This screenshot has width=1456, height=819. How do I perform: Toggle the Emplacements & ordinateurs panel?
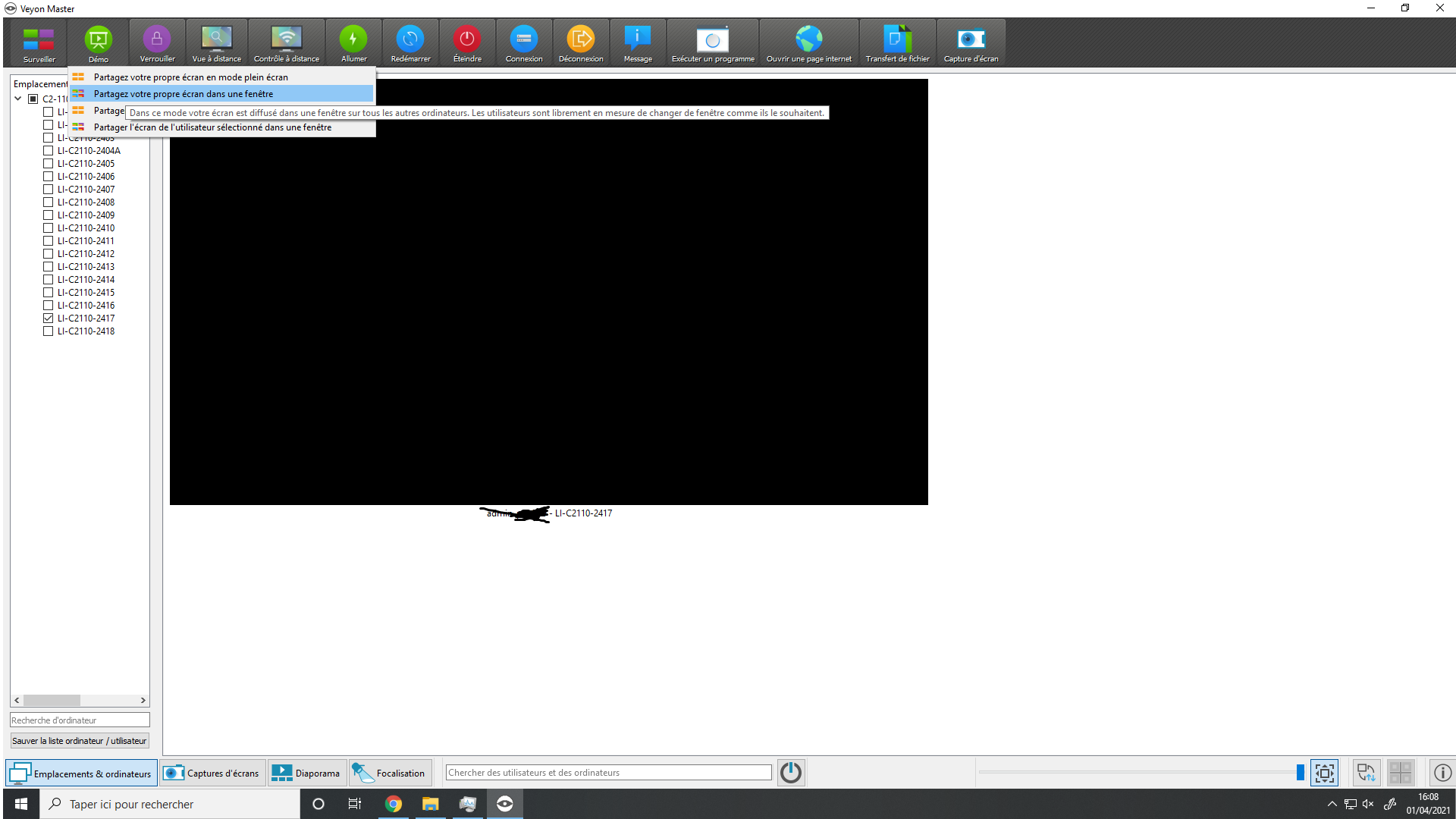pos(82,773)
